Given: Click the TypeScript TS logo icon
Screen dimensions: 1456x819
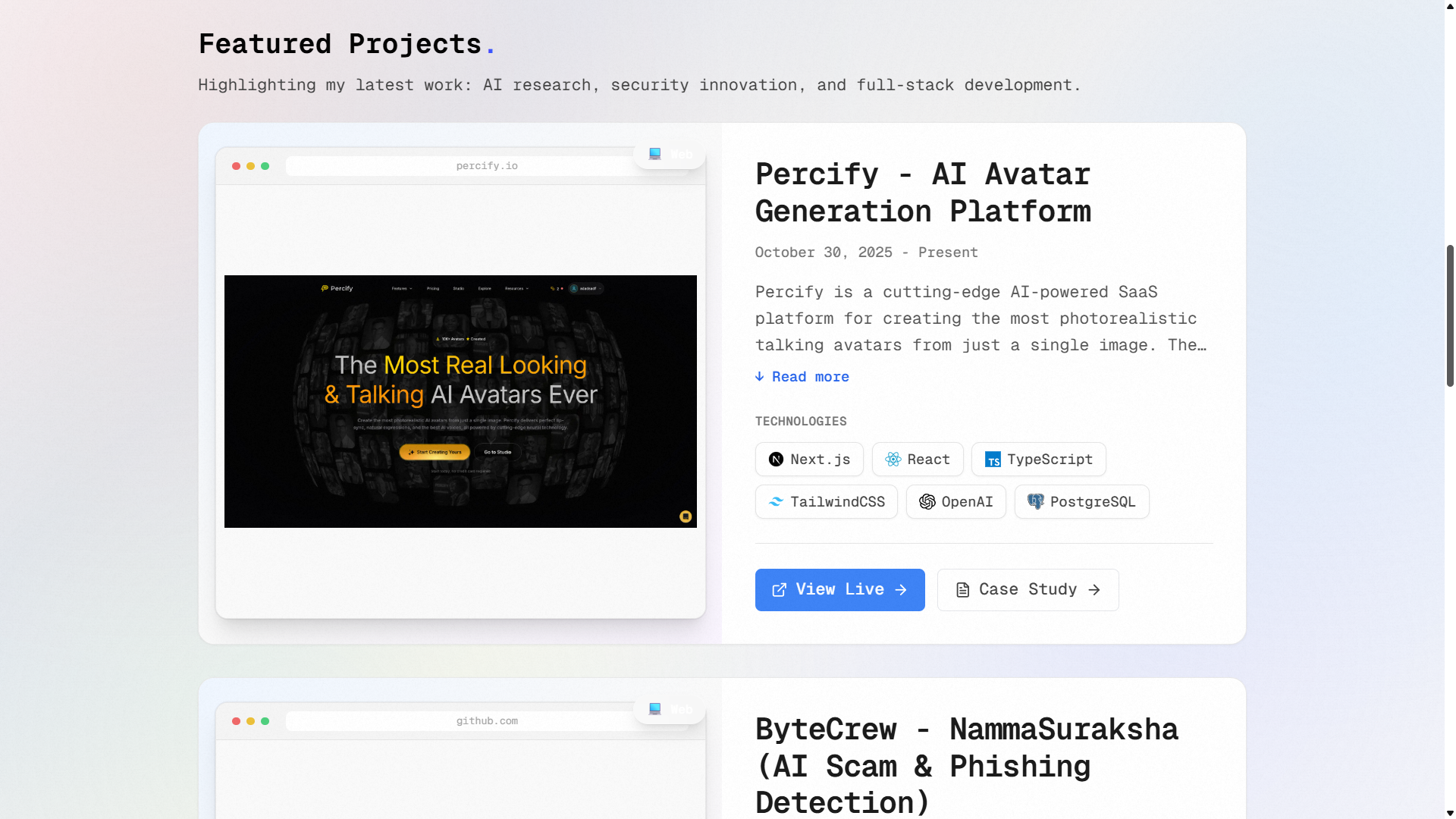Looking at the screenshot, I should point(993,460).
